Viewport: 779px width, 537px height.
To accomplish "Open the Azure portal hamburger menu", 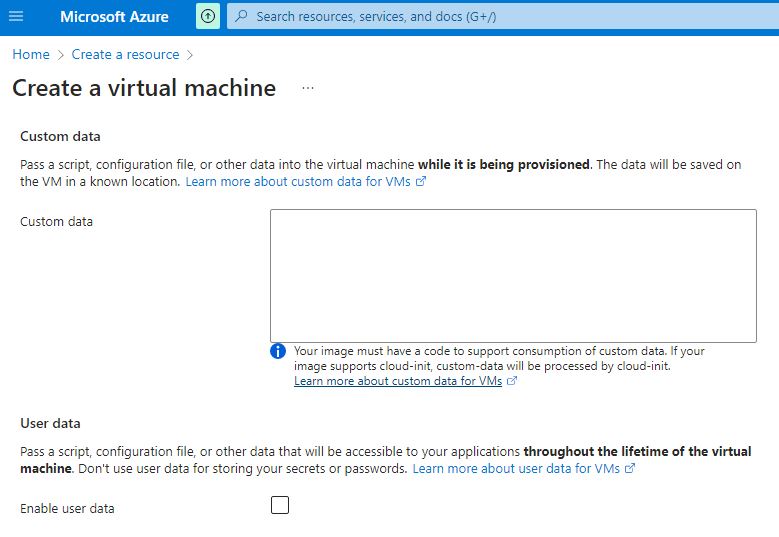I will click(16, 17).
